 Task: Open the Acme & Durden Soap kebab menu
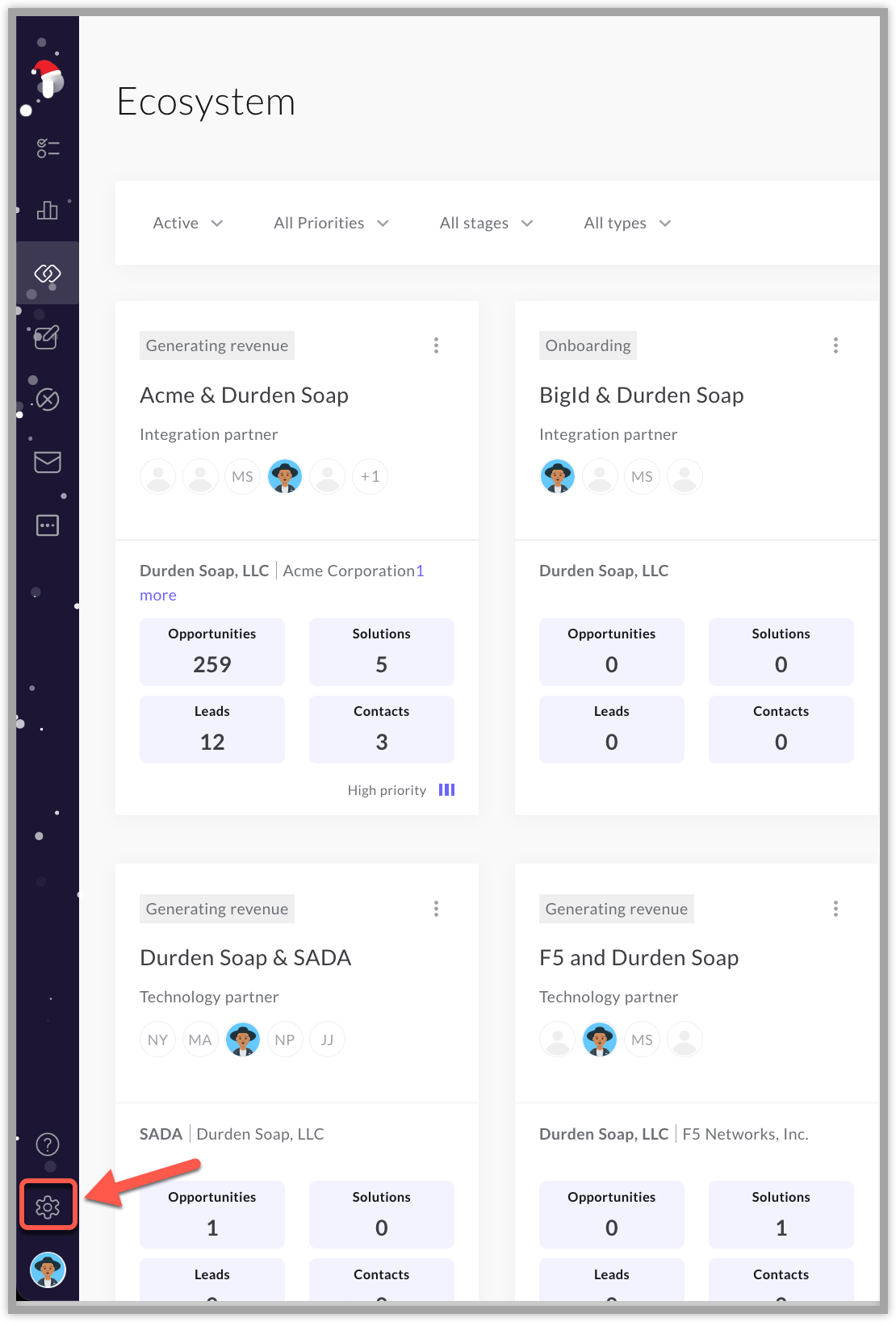coord(436,345)
